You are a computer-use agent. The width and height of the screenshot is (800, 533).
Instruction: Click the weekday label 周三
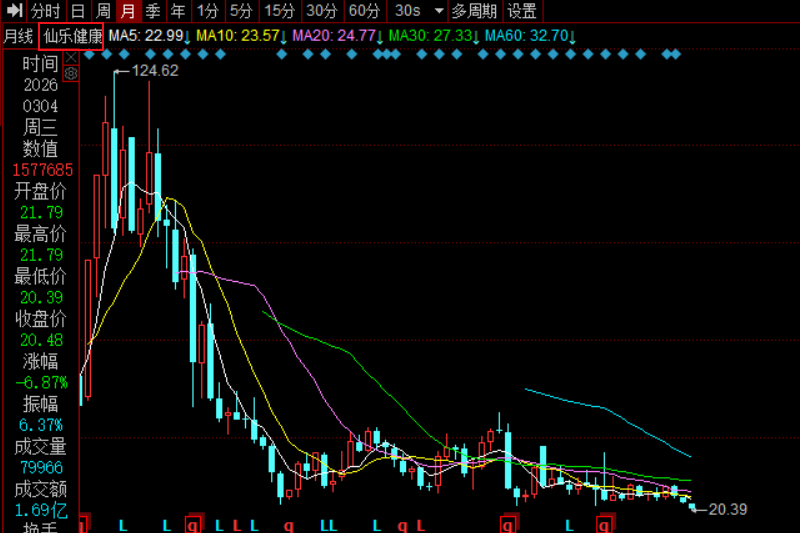click(40, 128)
